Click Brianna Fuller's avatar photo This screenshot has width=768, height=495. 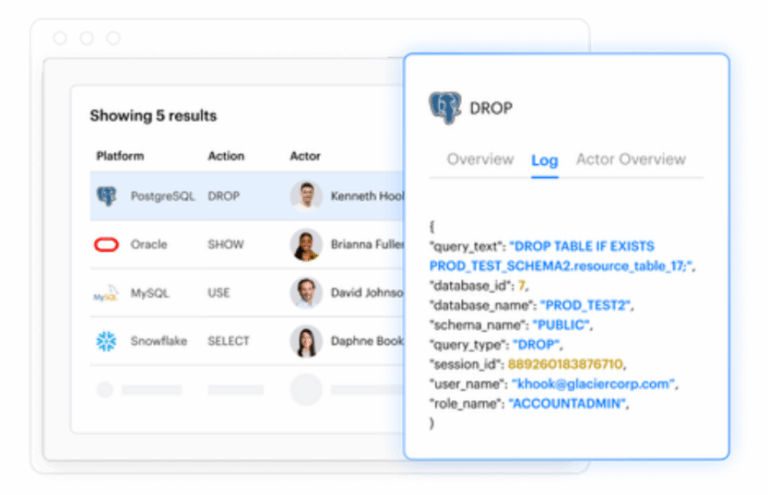[306, 244]
